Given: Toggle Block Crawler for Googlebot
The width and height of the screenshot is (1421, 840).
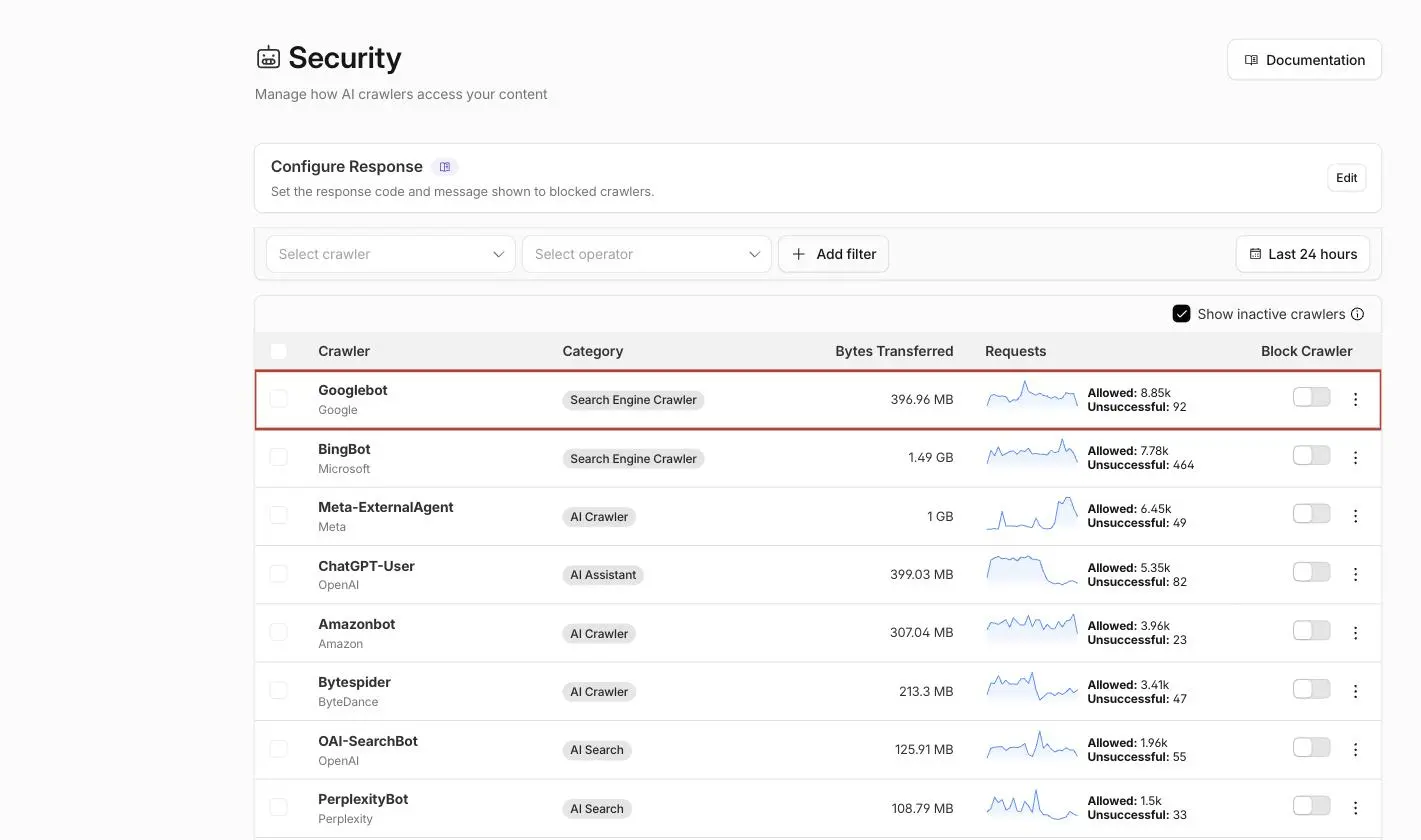Looking at the screenshot, I should (1311, 397).
